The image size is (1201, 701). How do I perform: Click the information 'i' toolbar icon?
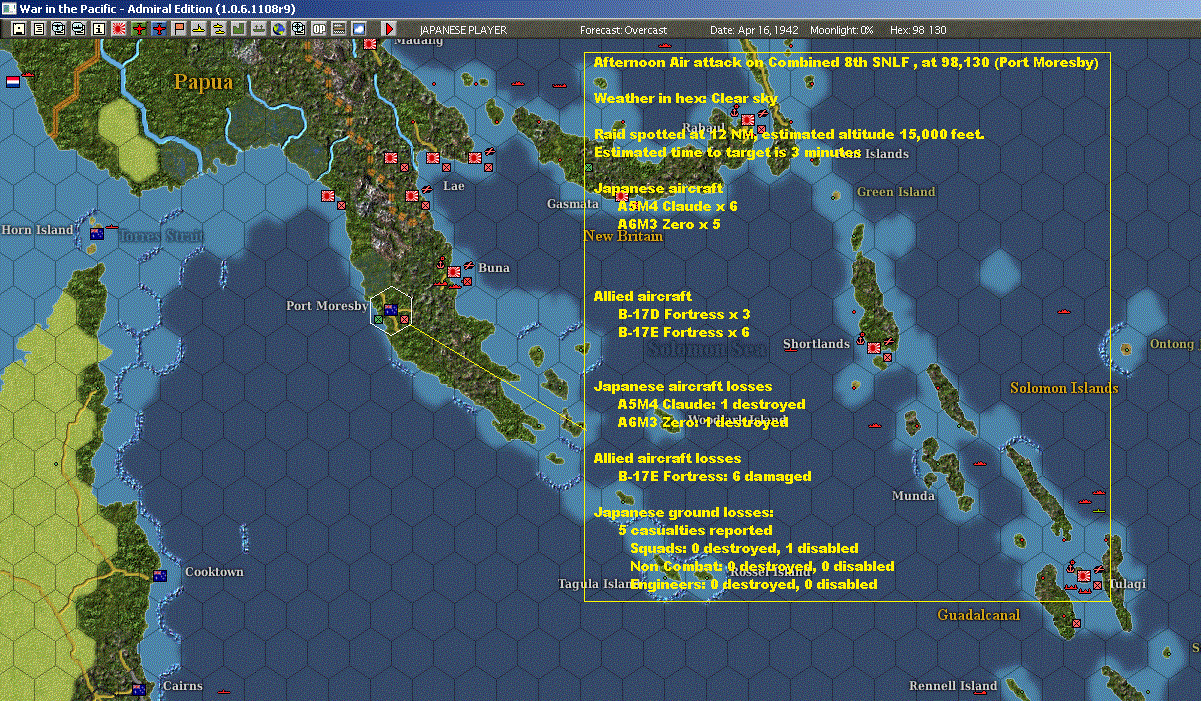tap(99, 29)
